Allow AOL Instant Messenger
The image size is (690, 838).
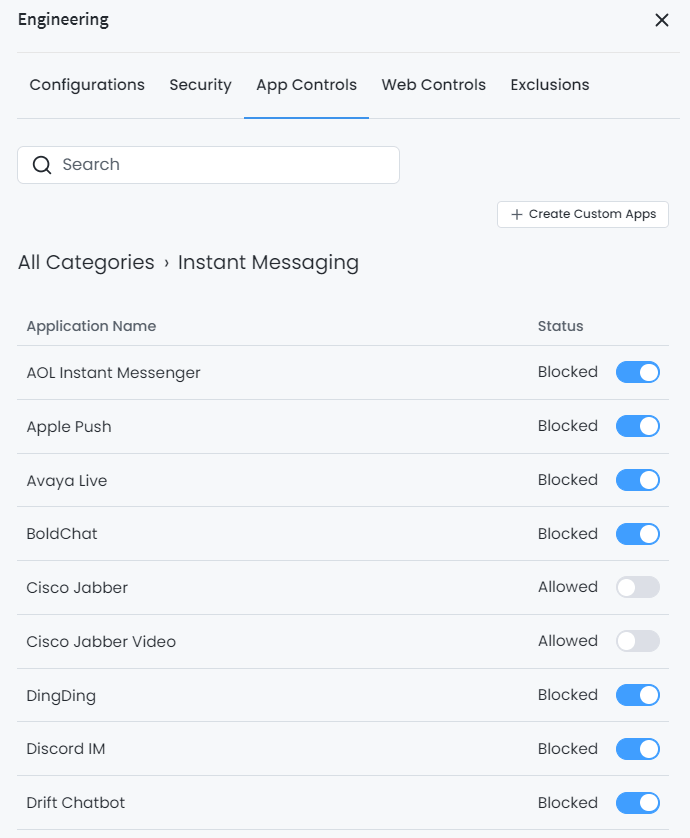637,372
